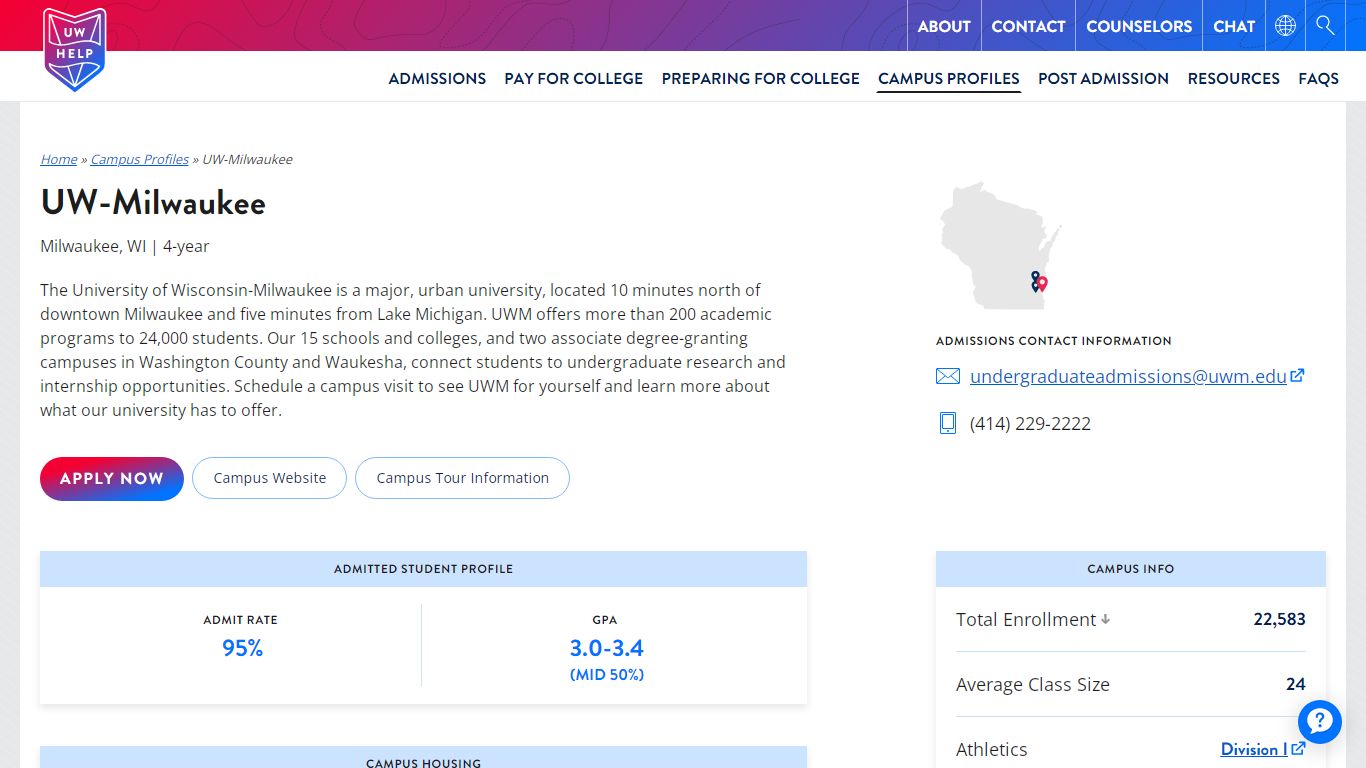Screen dimensions: 1366x768
Task: Open the Campus Profiles breadcrumb link
Action: tap(140, 159)
